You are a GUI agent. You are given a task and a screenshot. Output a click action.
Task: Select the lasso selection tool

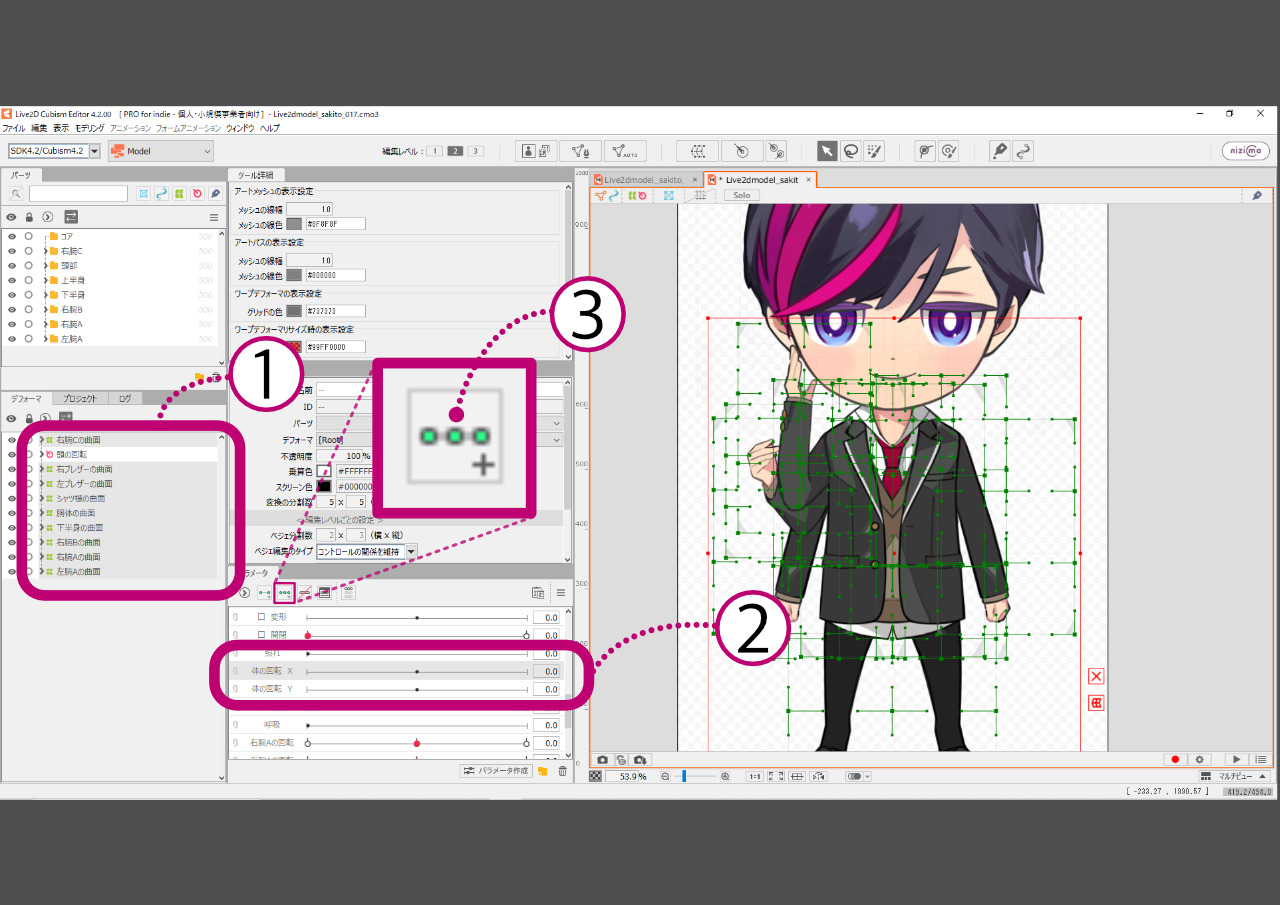pyautogui.click(x=850, y=151)
